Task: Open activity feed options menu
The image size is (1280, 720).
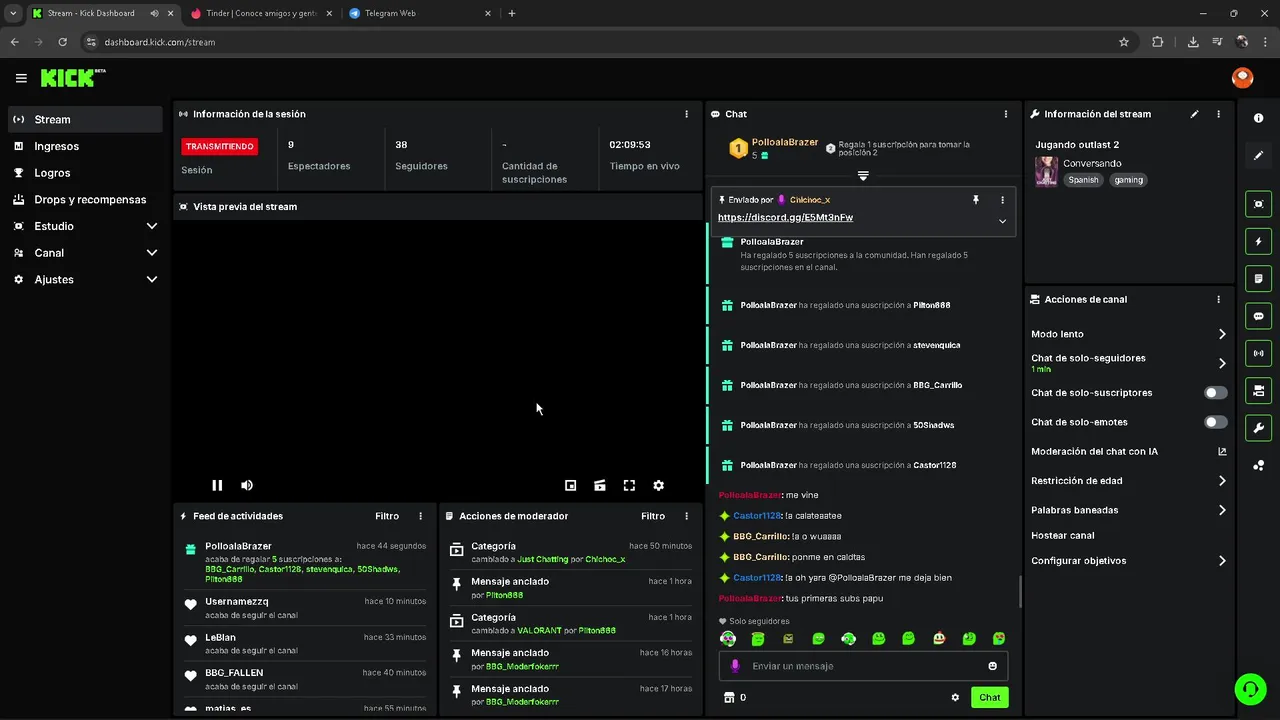Action: point(420,516)
